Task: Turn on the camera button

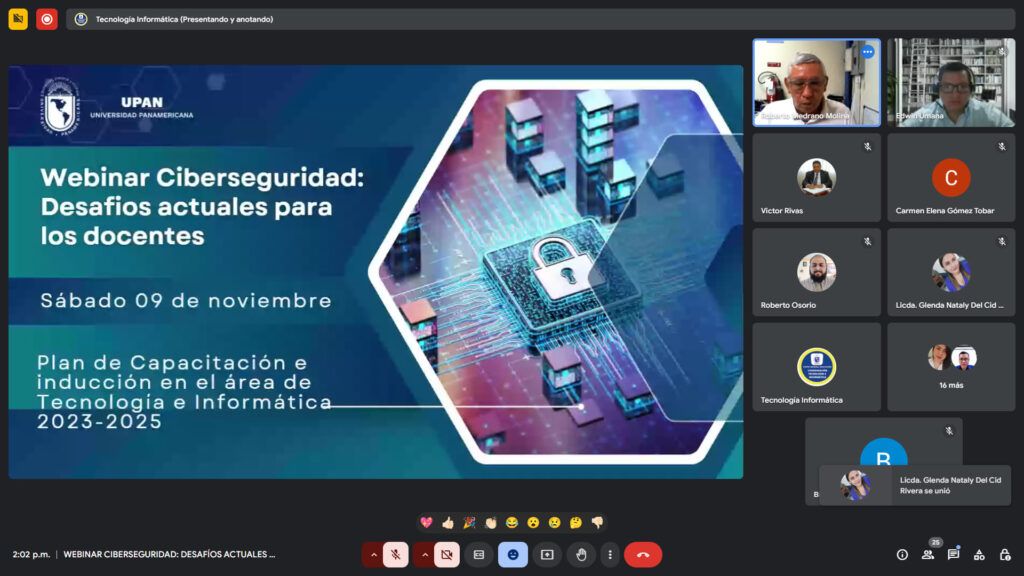Action: click(447, 554)
